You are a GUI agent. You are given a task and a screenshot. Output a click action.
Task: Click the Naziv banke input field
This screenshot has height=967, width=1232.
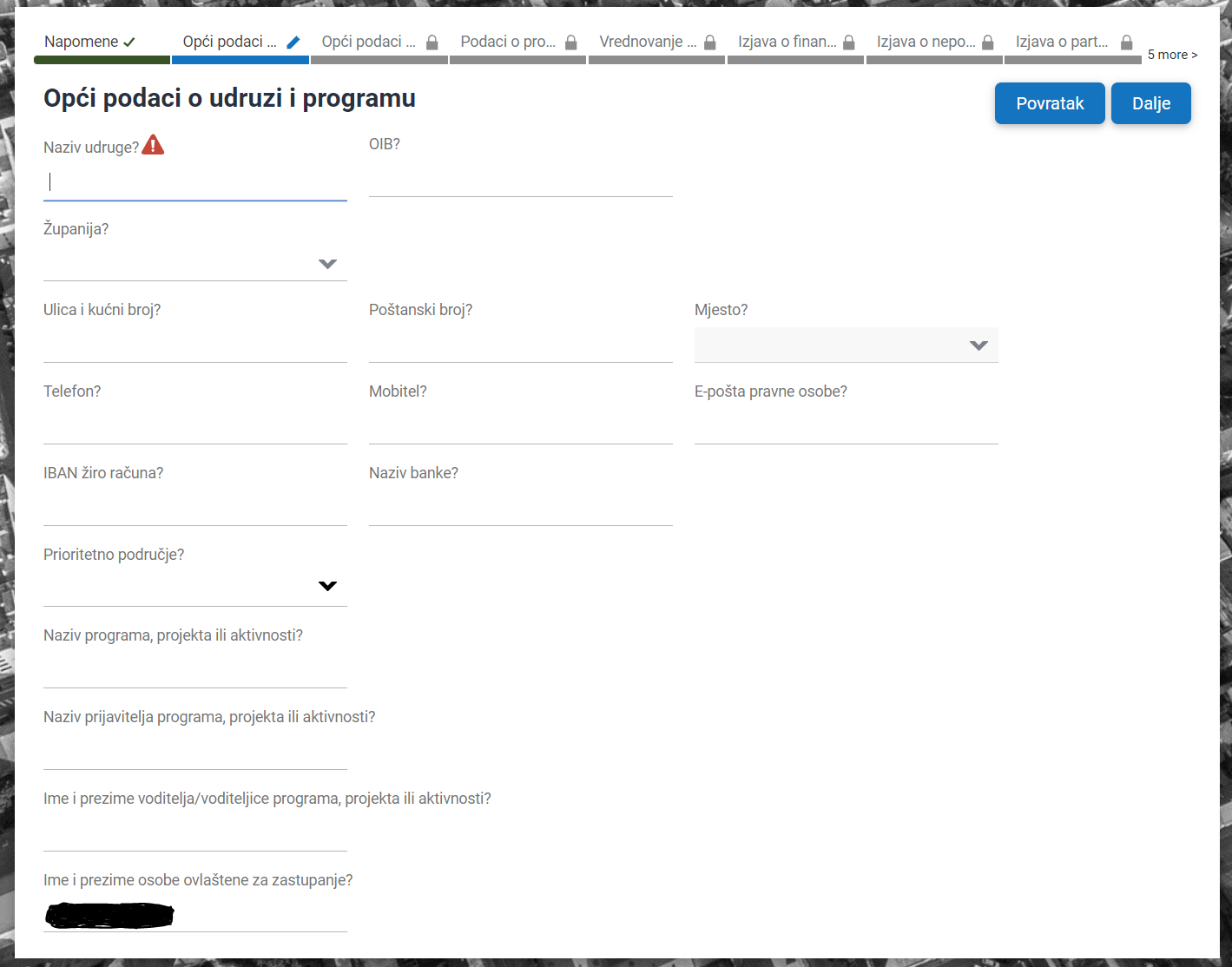point(520,508)
